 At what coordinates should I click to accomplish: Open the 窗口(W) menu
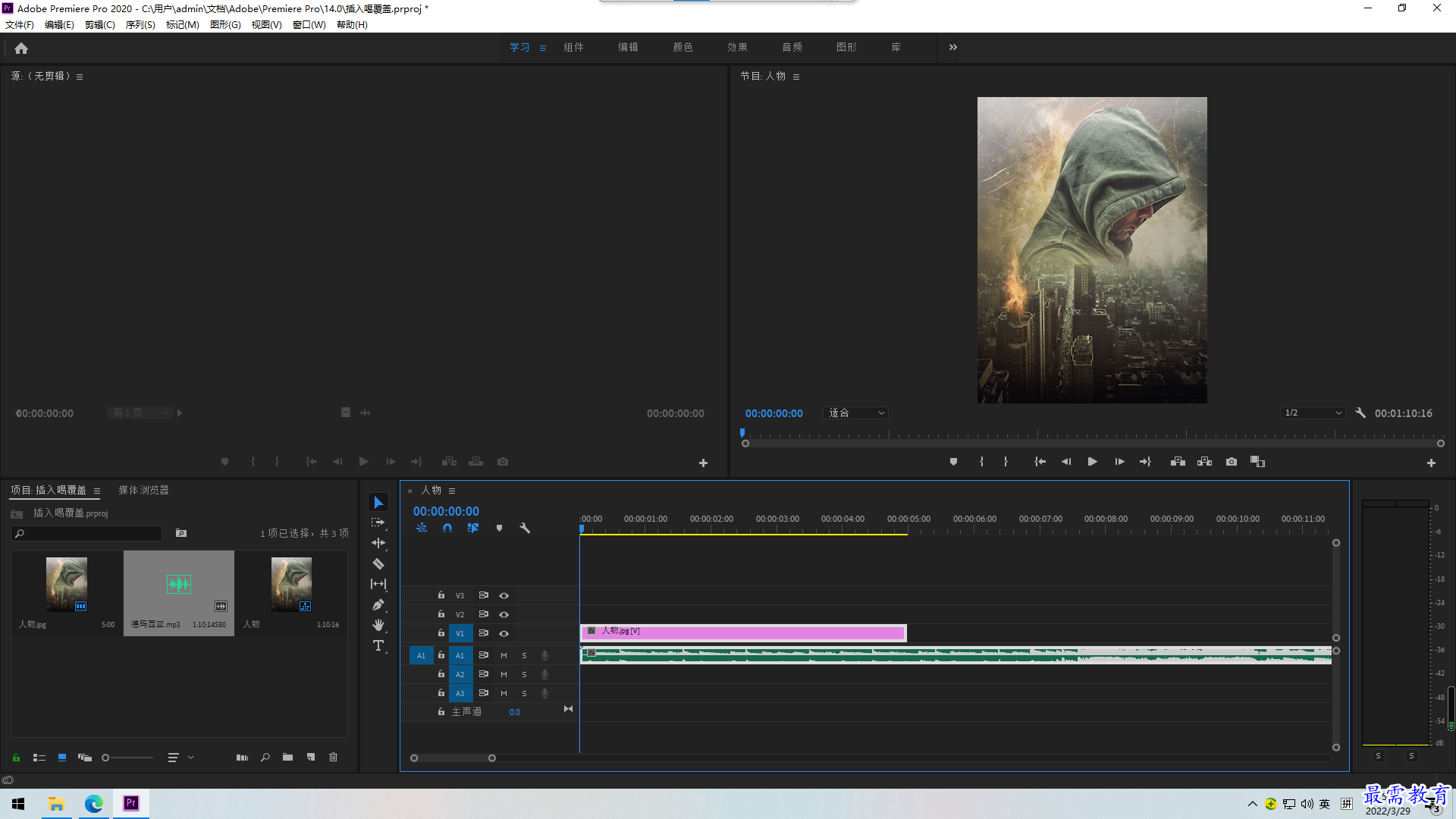click(x=309, y=25)
